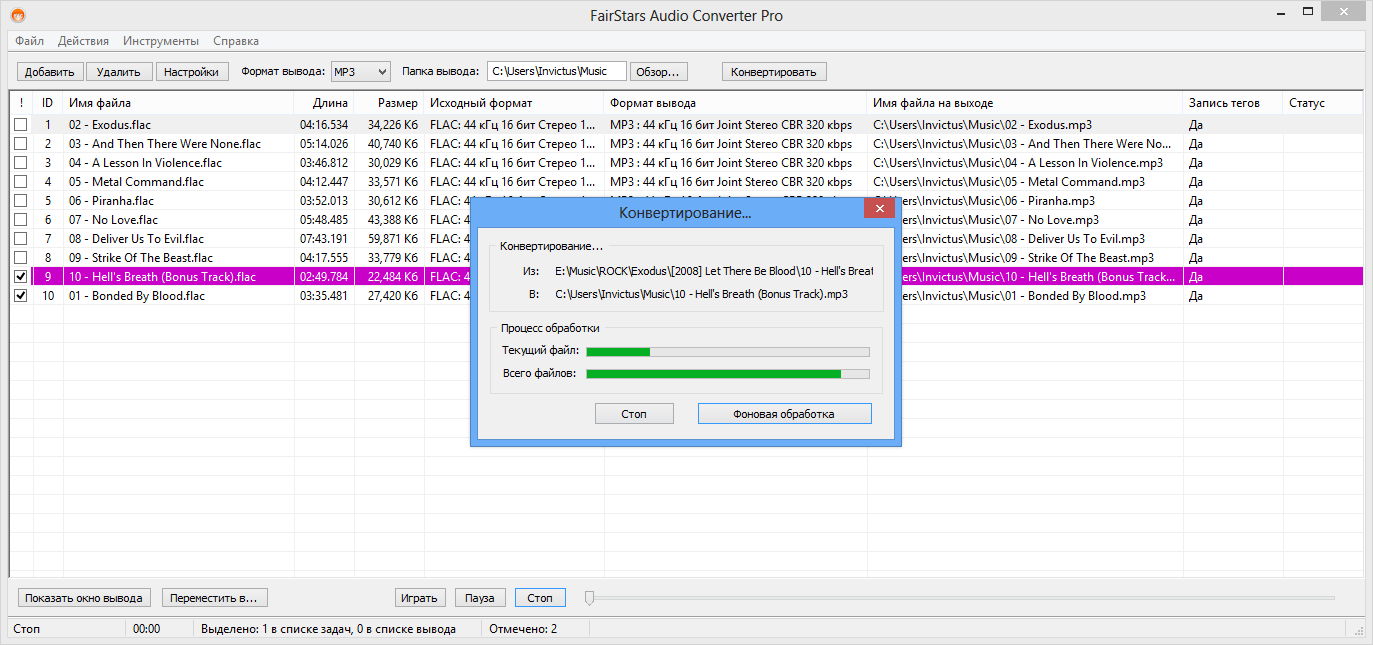This screenshot has width=1373, height=645.
Task: Click the playback position slider thumb
Action: tap(590, 598)
